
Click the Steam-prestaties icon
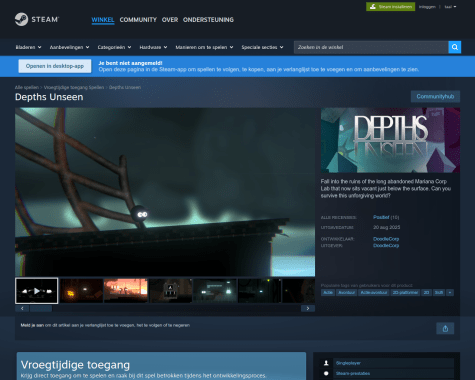coord(326,373)
